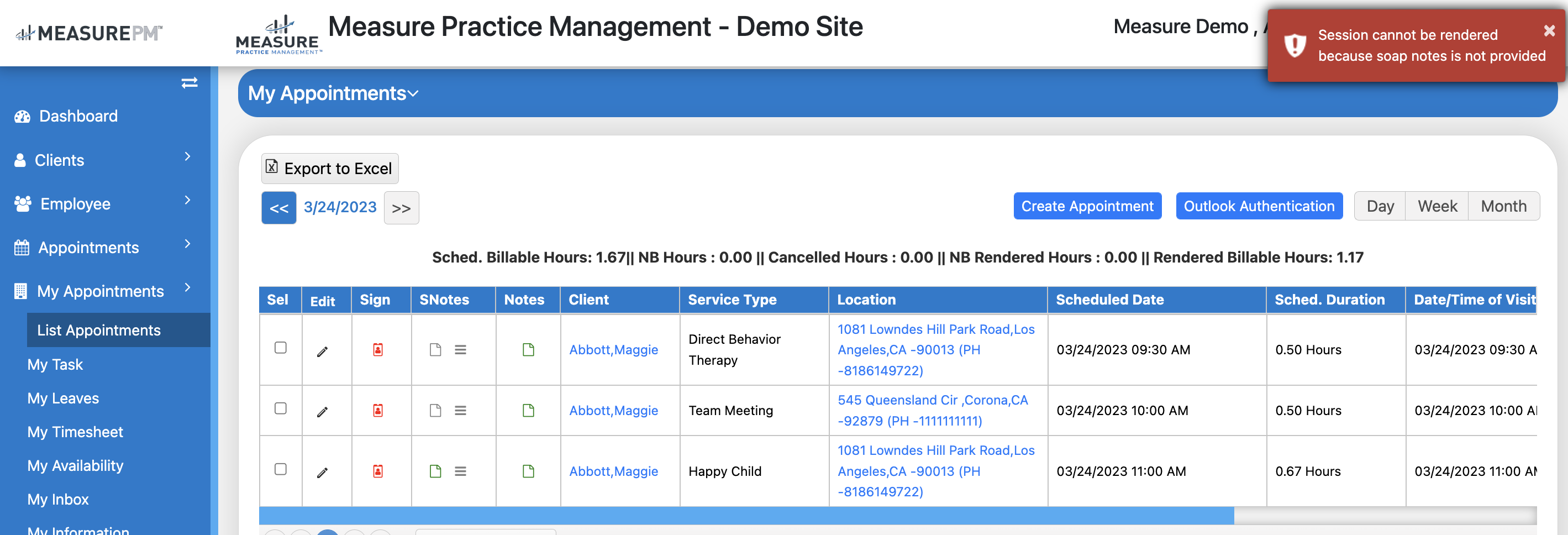Click the 3/24/2023 date link
The image size is (1568, 535).
tap(340, 208)
